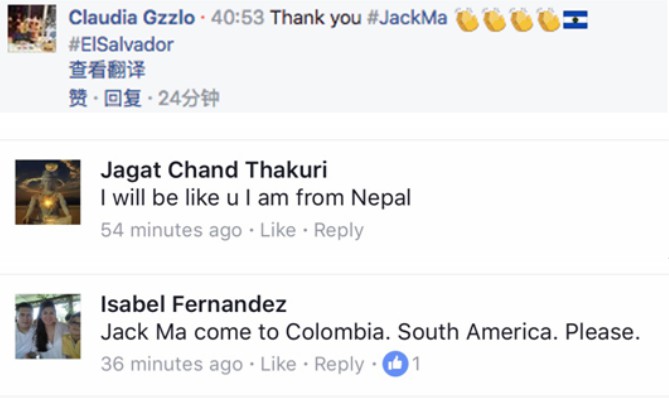Open Jagat Chand Thakuri's avatar

48,192
